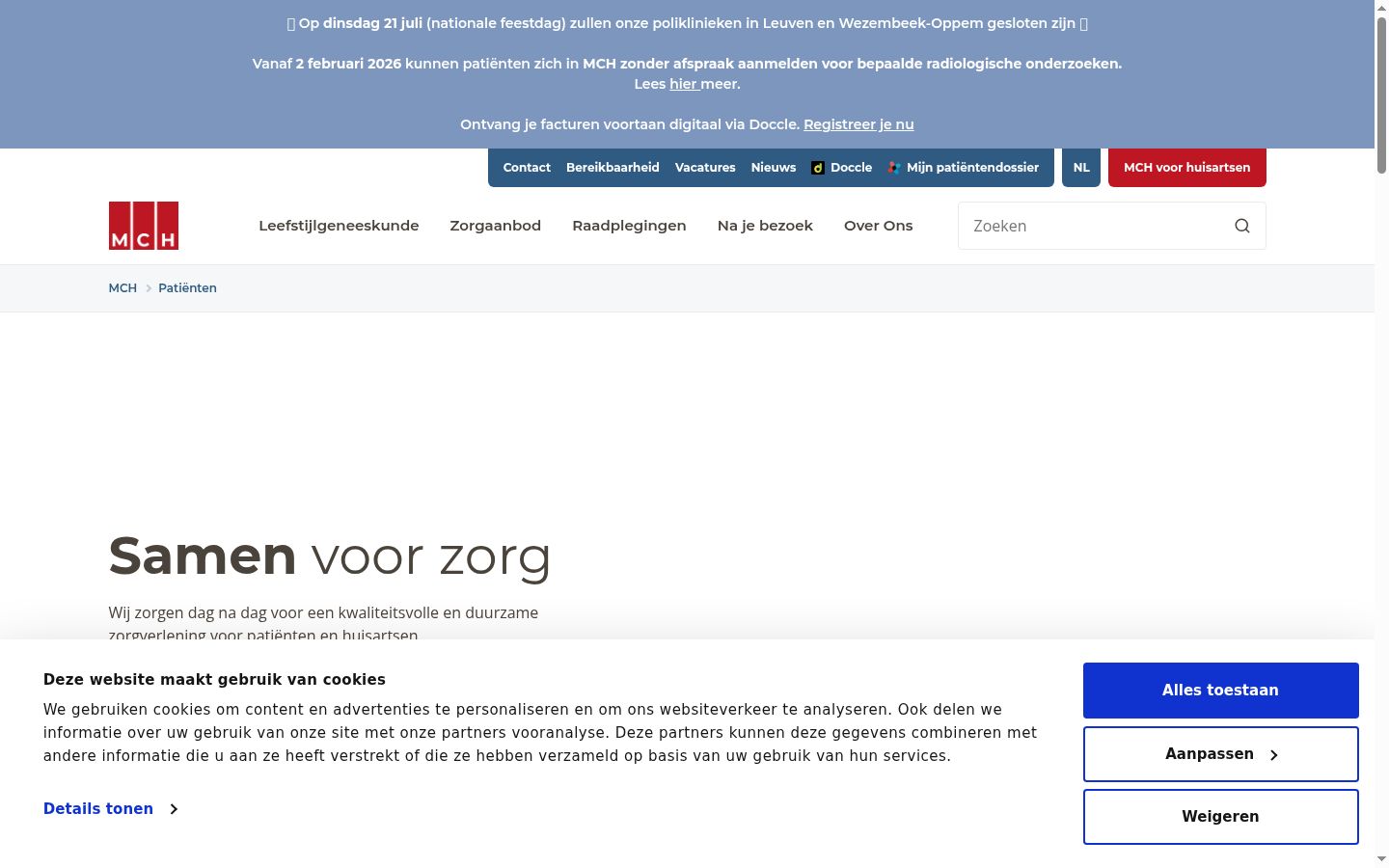This screenshot has width=1389, height=868.
Task: Open Doccle link with its icon
Action: click(x=841, y=168)
